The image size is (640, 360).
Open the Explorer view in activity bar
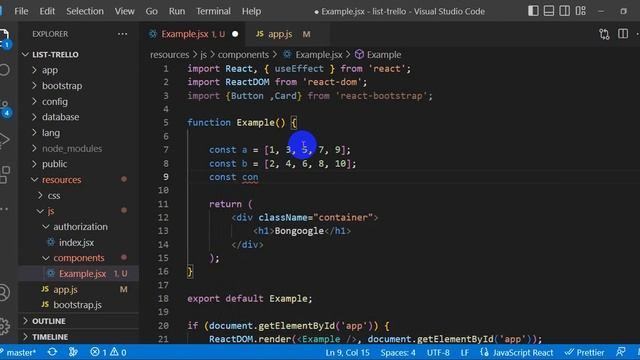point(4,38)
